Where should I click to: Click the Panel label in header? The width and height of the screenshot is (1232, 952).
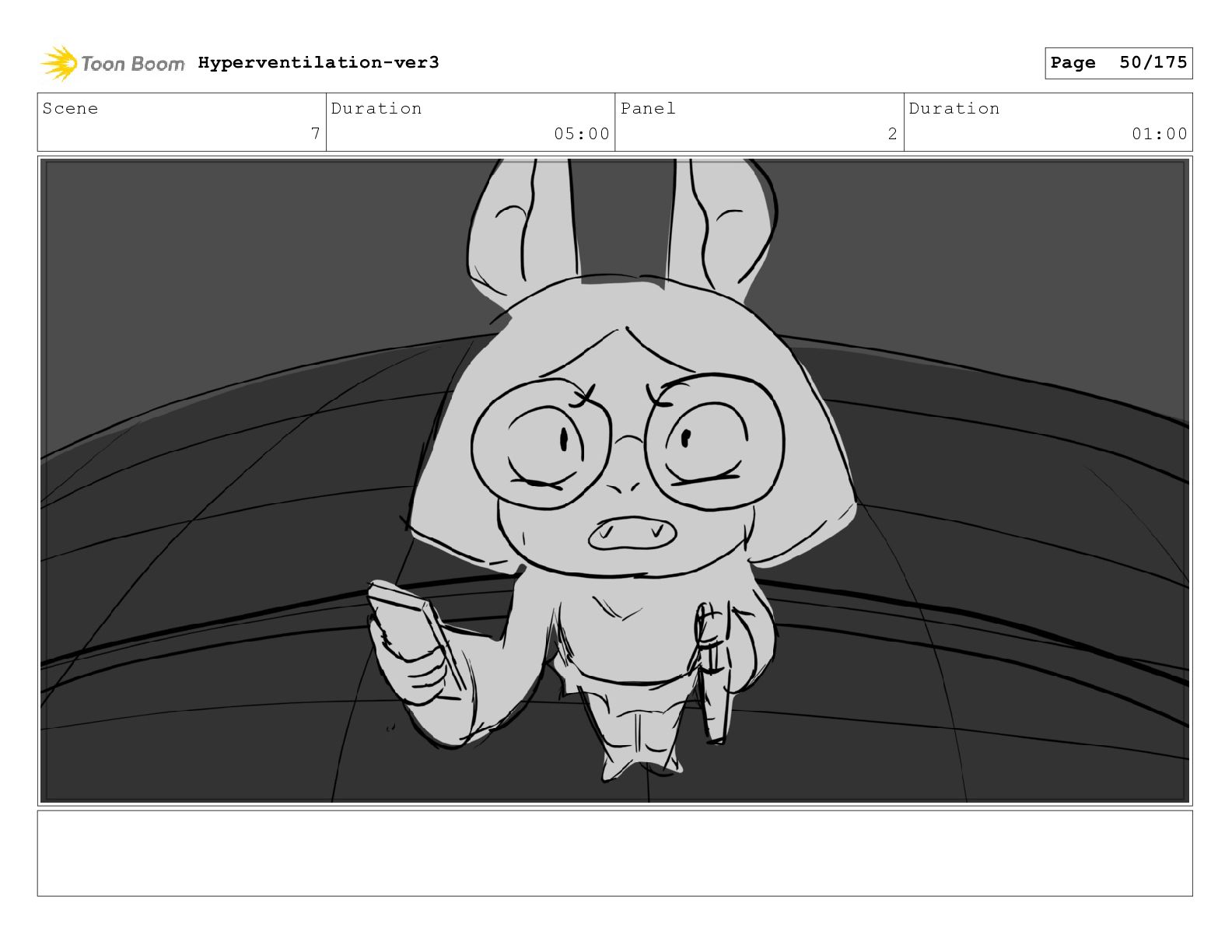pyautogui.click(x=648, y=108)
